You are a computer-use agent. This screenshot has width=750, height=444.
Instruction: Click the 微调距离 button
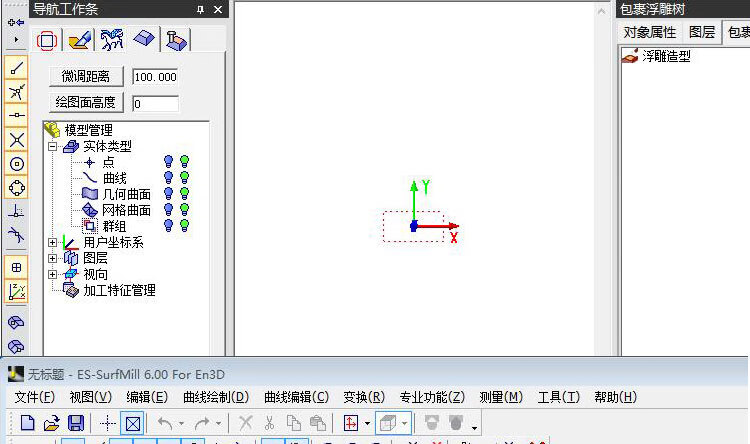(86, 77)
